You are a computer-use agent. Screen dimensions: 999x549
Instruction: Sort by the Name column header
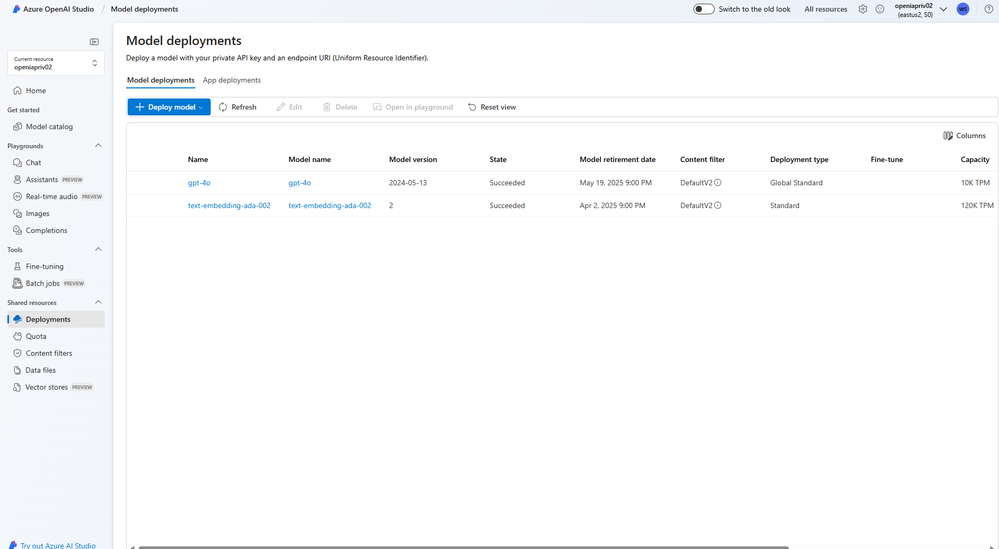tap(198, 159)
